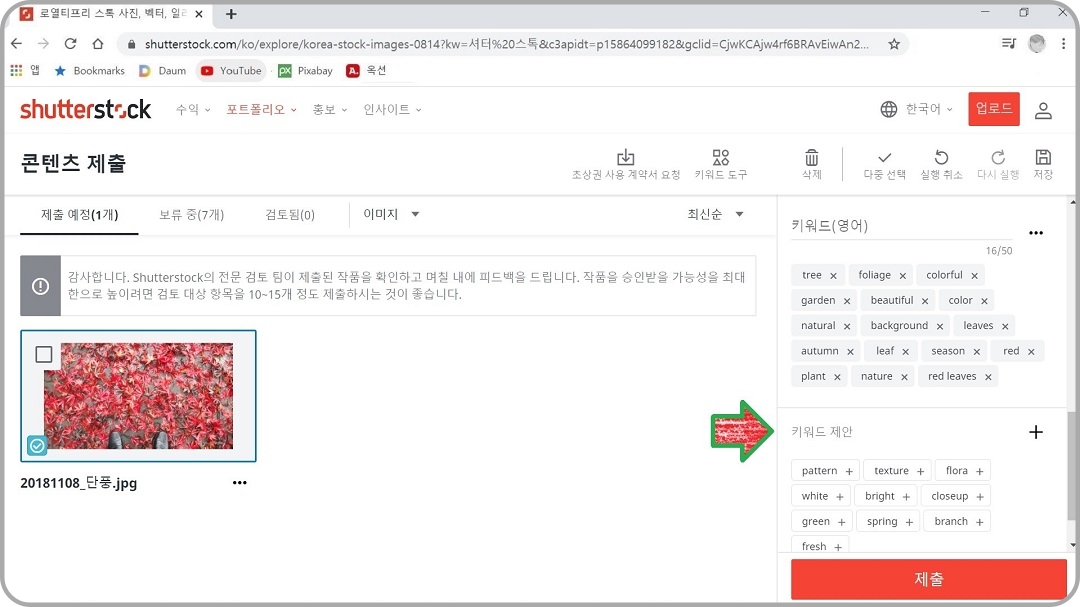This screenshot has width=1080, height=607.
Task: Click the browser media control icon
Action: [1009, 43]
